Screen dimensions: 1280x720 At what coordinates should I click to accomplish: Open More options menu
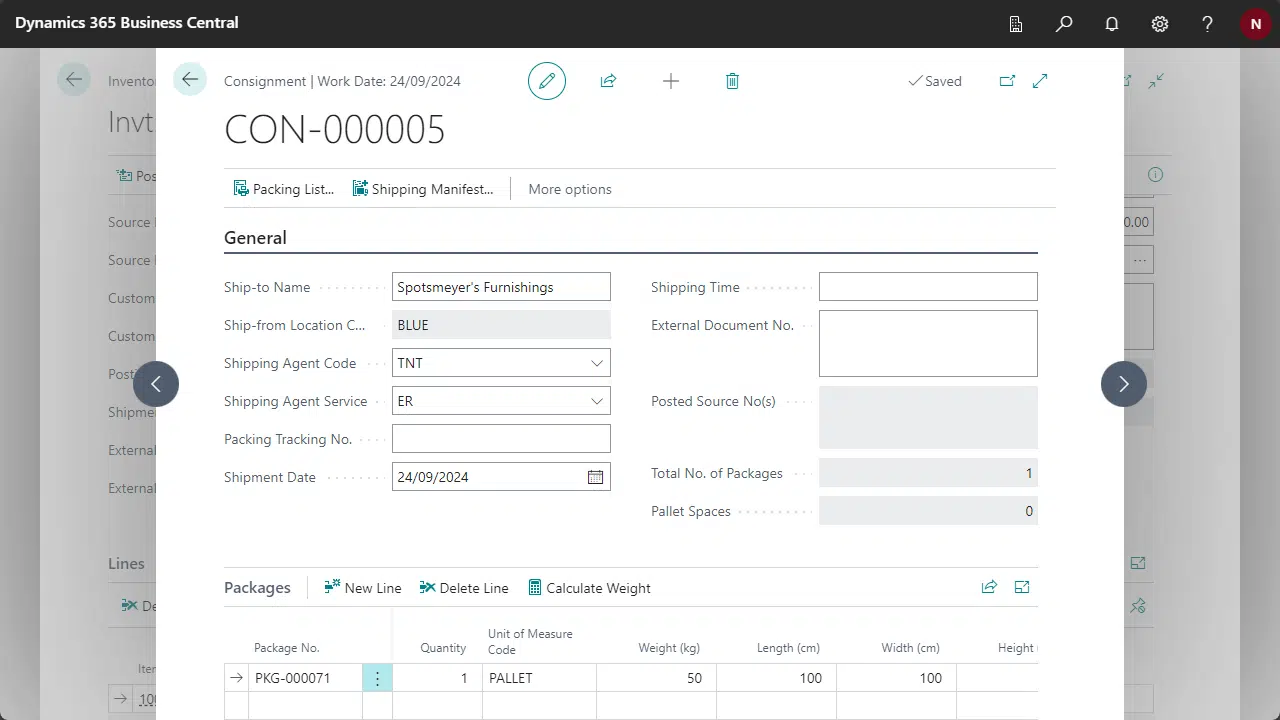tap(570, 189)
